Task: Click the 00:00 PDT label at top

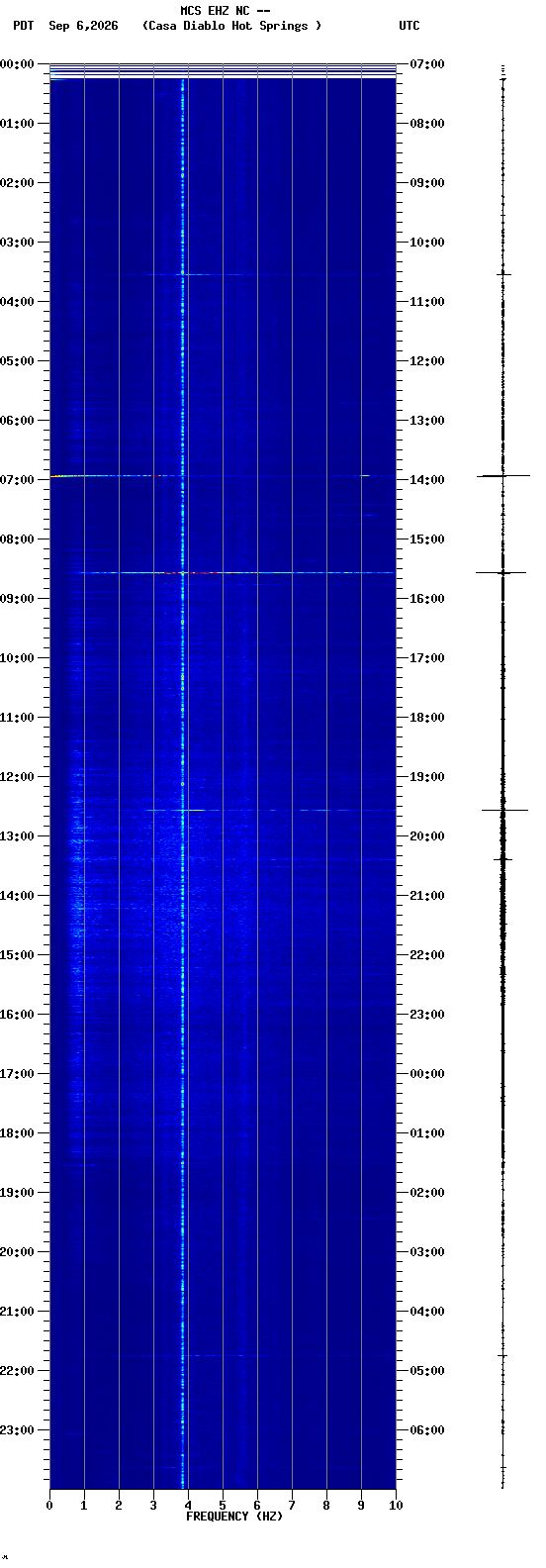Action: pyautogui.click(x=17, y=63)
